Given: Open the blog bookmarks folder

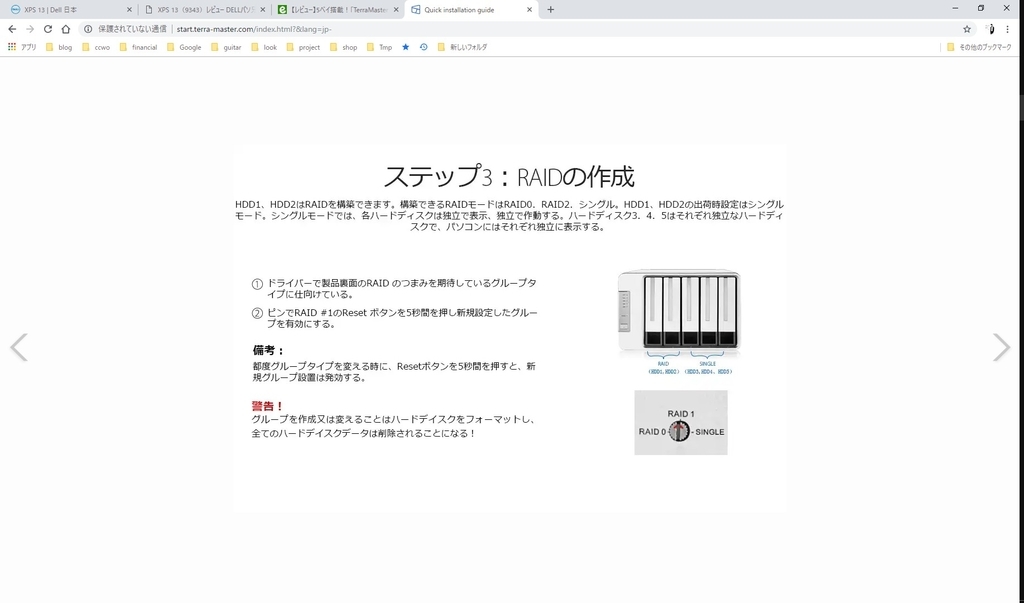Looking at the screenshot, I should click(59, 47).
